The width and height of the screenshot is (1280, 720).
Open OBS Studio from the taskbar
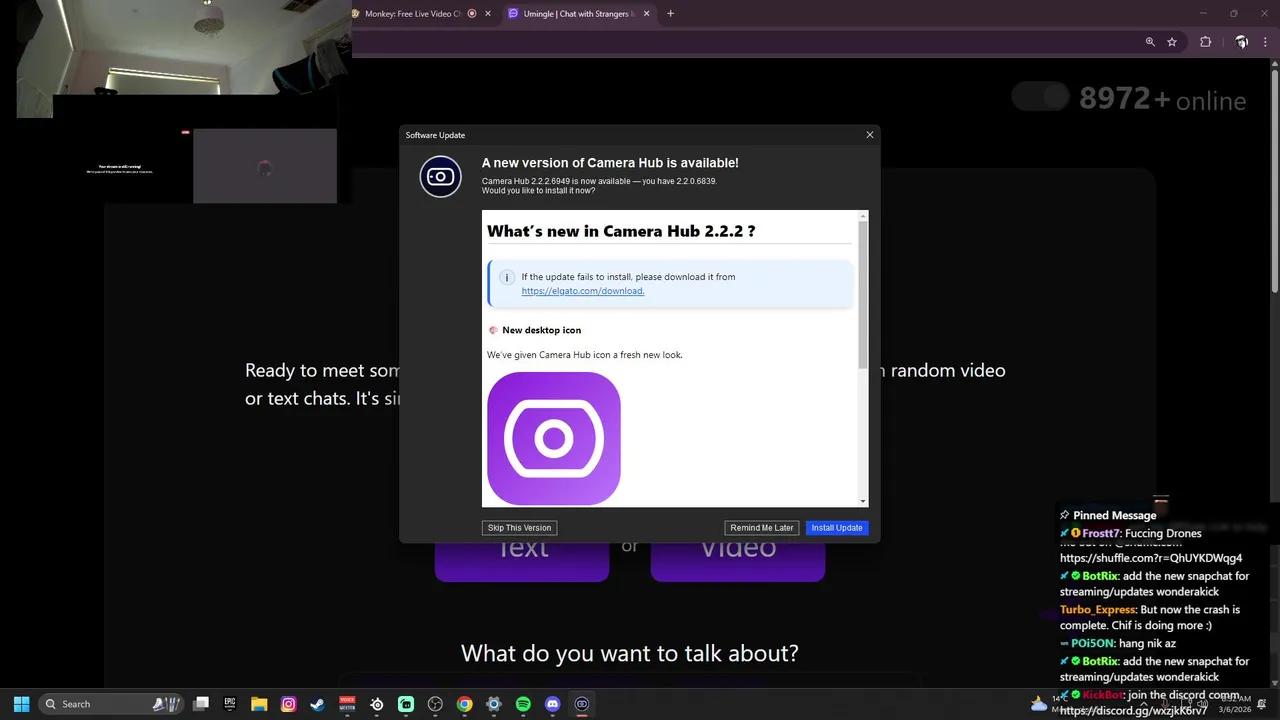point(435,704)
